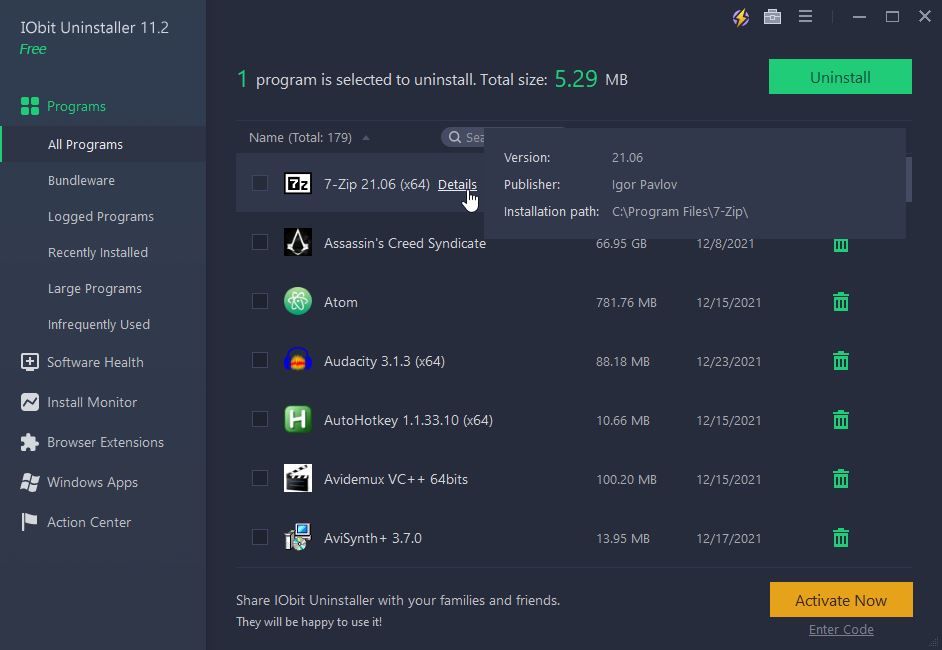Click the Enter Code link

pos(841,629)
